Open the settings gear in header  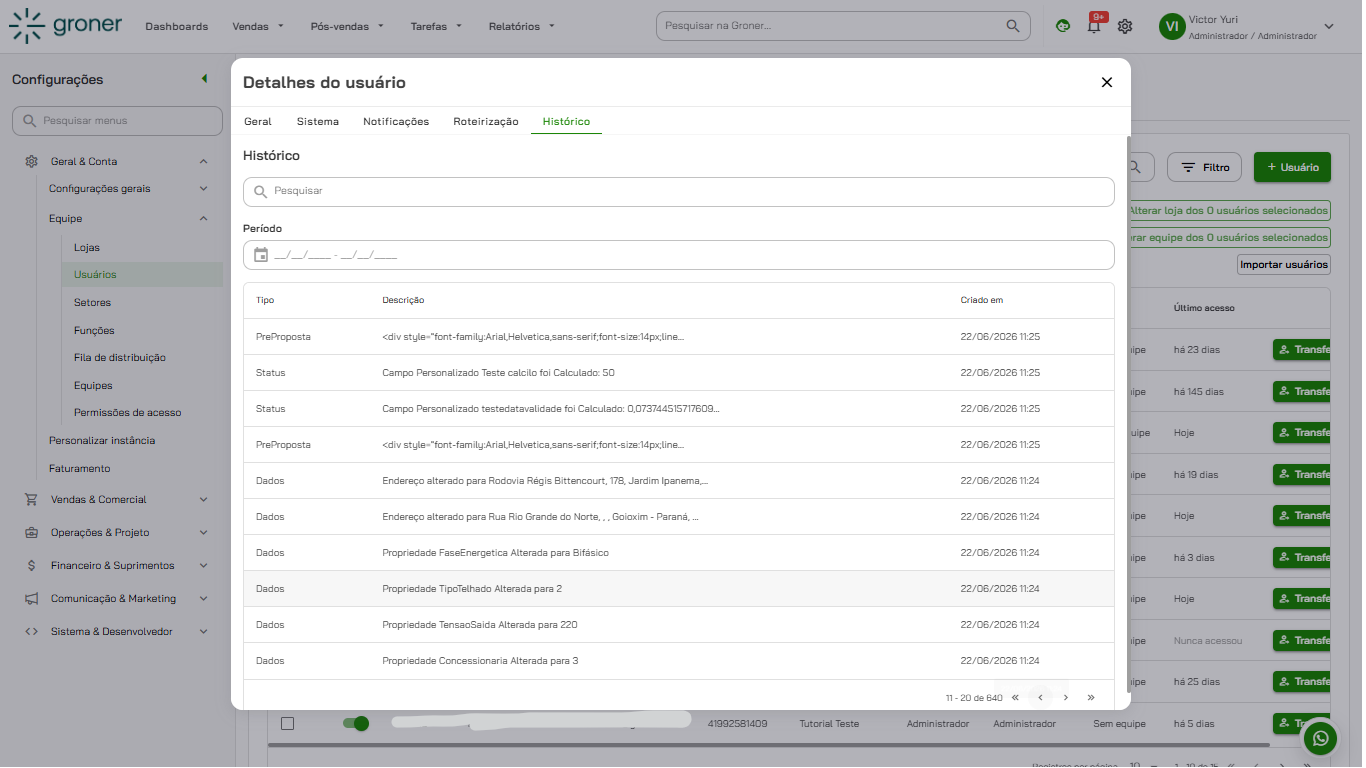coord(1125,26)
